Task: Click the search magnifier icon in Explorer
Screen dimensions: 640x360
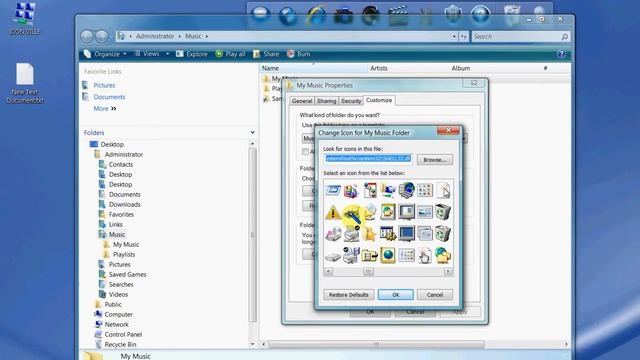Action: pyautogui.click(x=564, y=37)
